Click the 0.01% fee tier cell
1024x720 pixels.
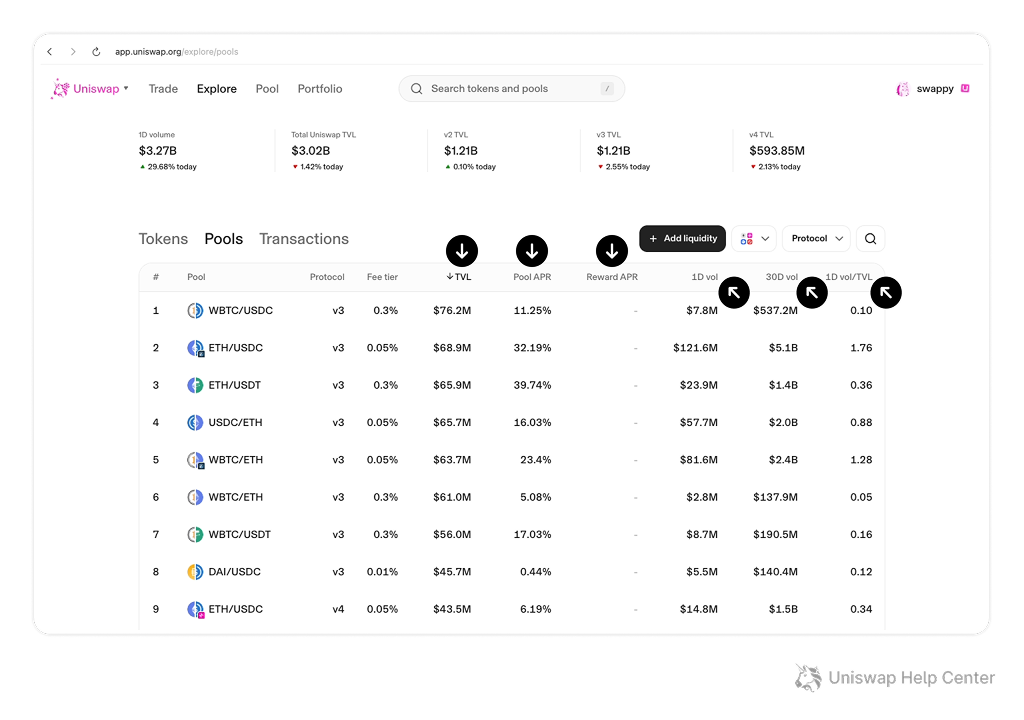(382, 572)
